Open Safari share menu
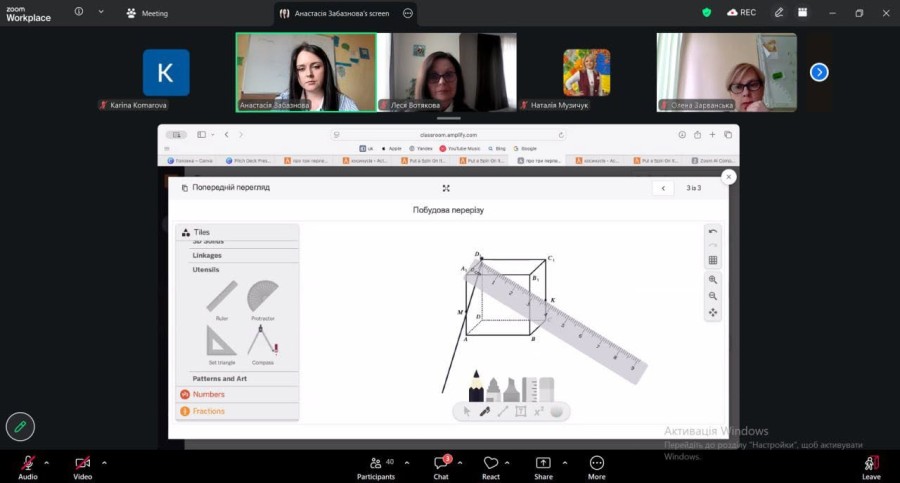Image resolution: width=900 pixels, height=483 pixels. (x=697, y=134)
